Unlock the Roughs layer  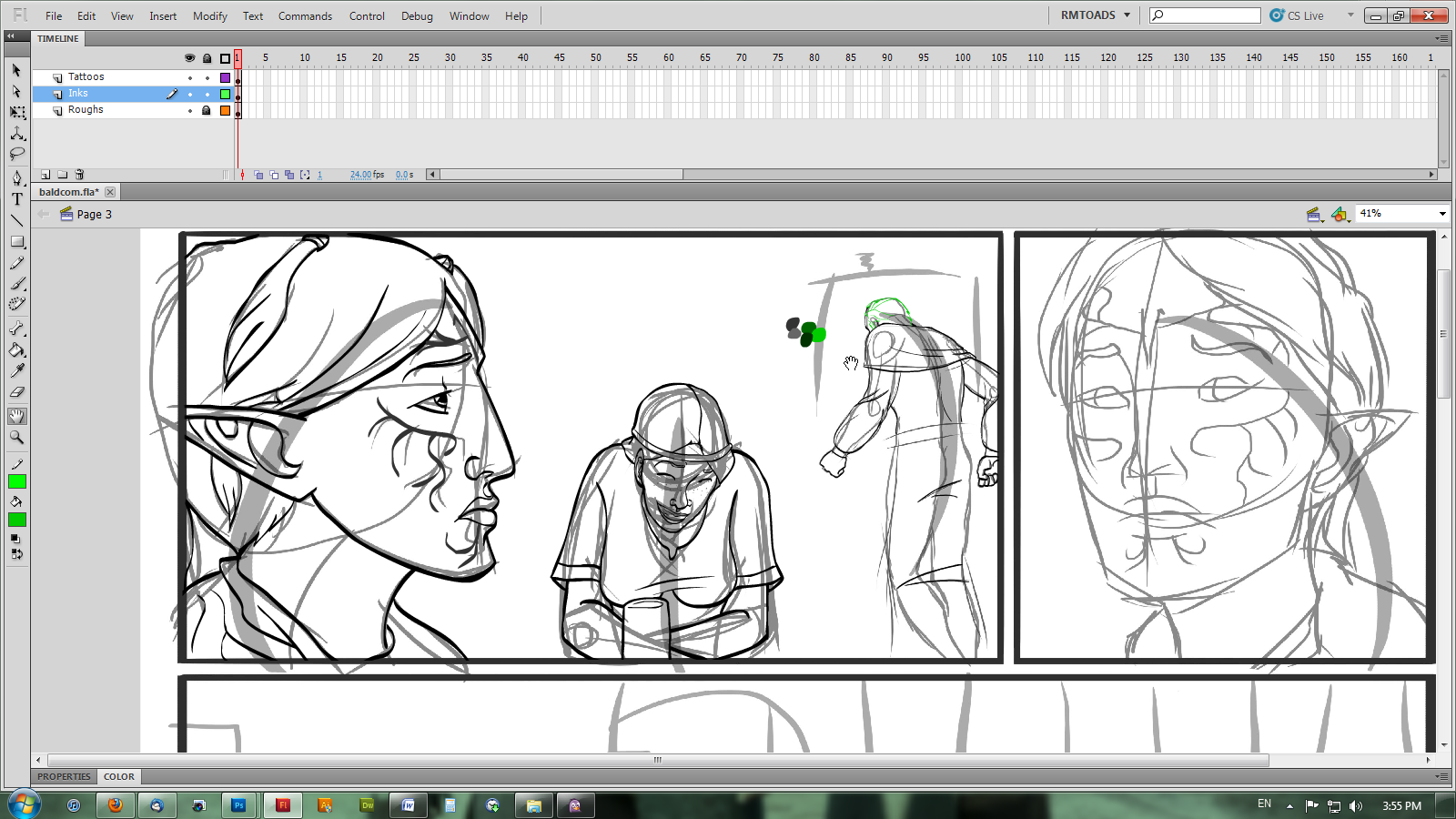[x=207, y=110]
